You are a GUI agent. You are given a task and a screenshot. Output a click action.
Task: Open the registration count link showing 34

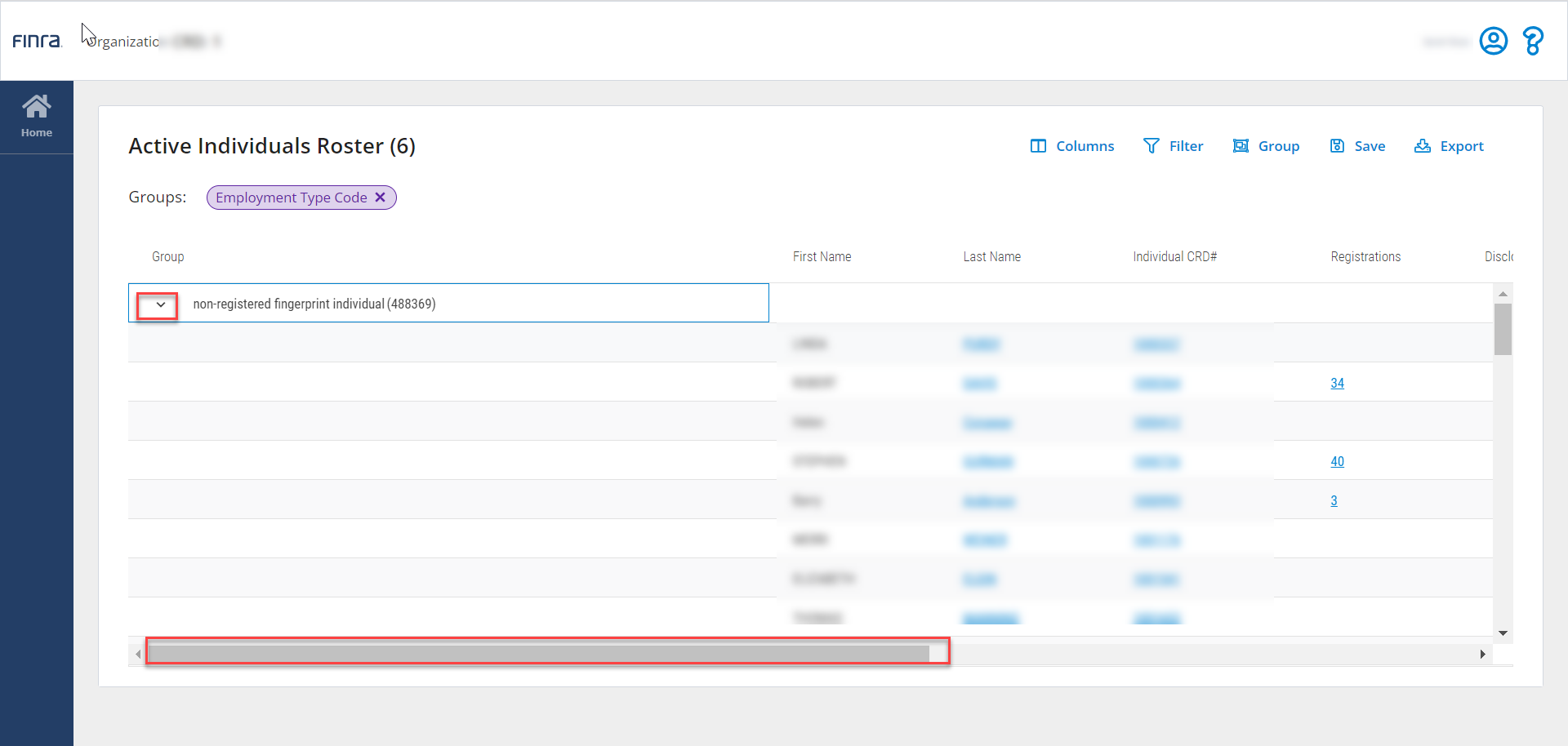click(1337, 383)
